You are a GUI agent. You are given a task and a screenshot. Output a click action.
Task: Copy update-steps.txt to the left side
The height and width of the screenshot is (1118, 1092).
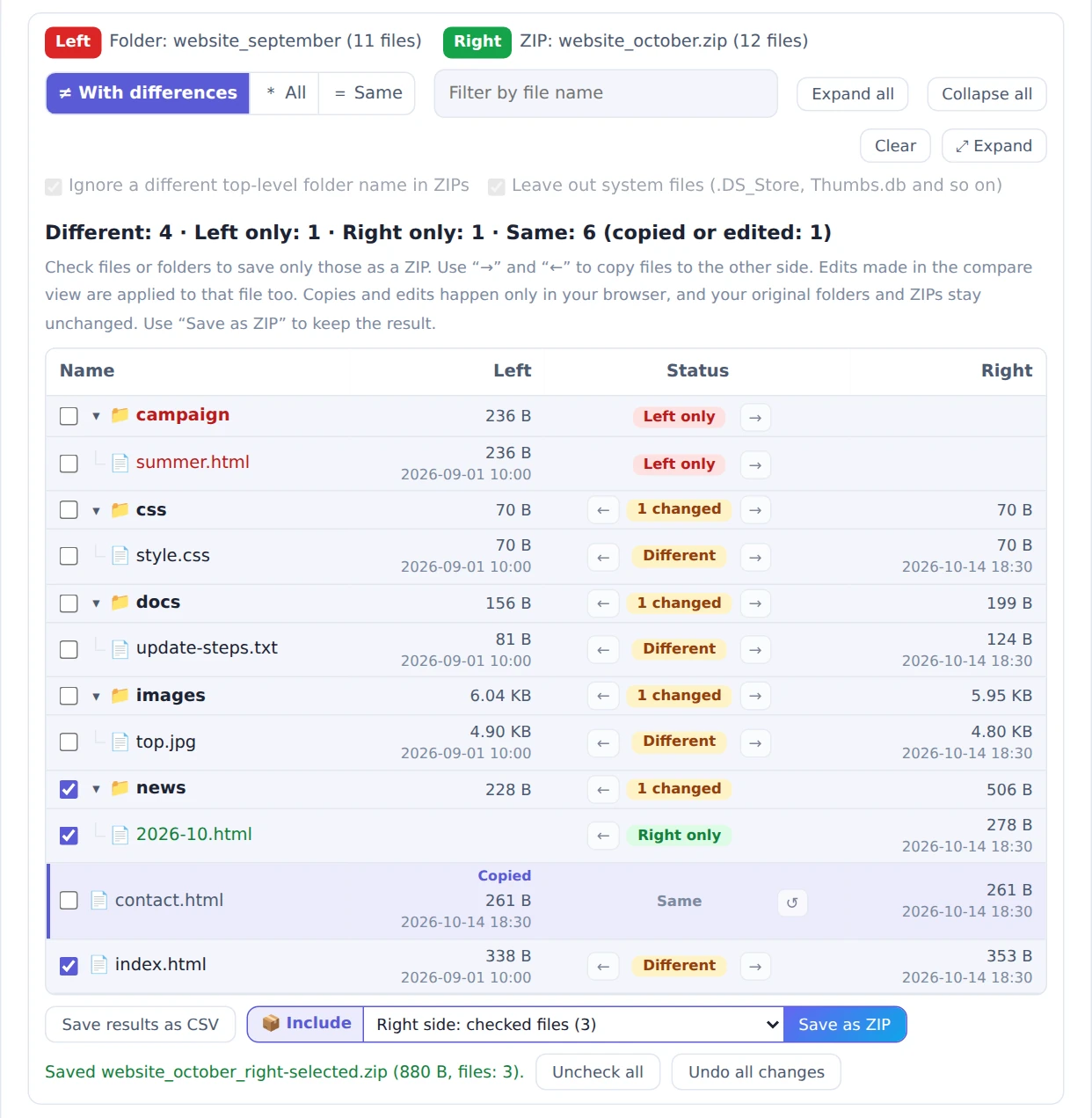tap(603, 650)
